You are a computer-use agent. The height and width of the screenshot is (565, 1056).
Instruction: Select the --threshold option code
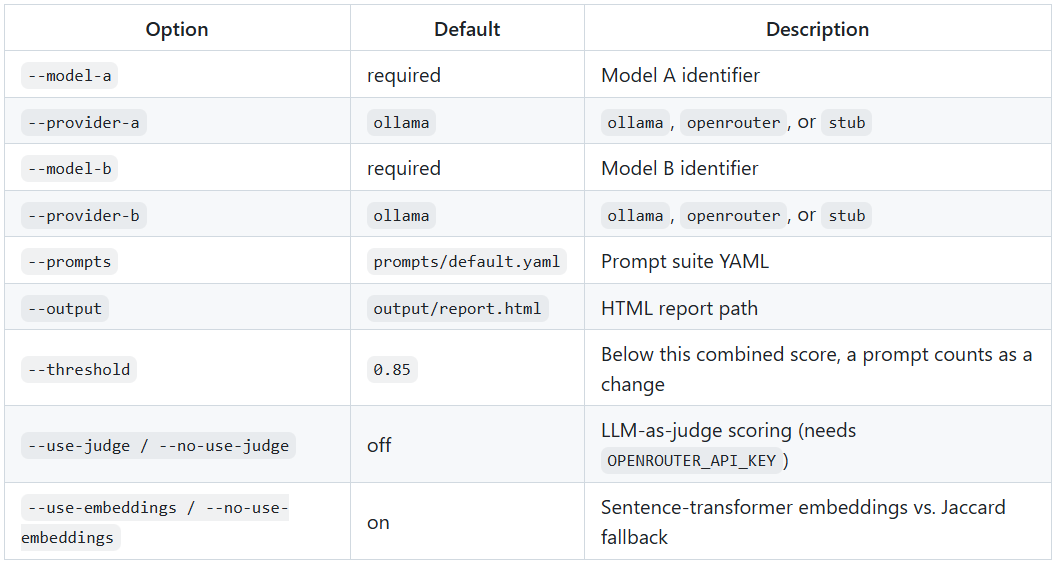[x=79, y=370]
